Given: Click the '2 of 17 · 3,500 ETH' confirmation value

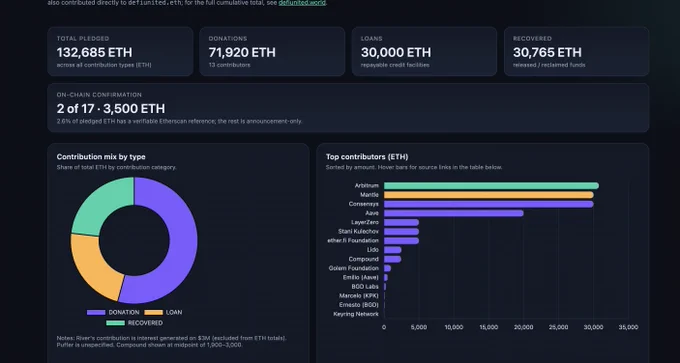Looking at the screenshot, I should pyautogui.click(x=111, y=108).
